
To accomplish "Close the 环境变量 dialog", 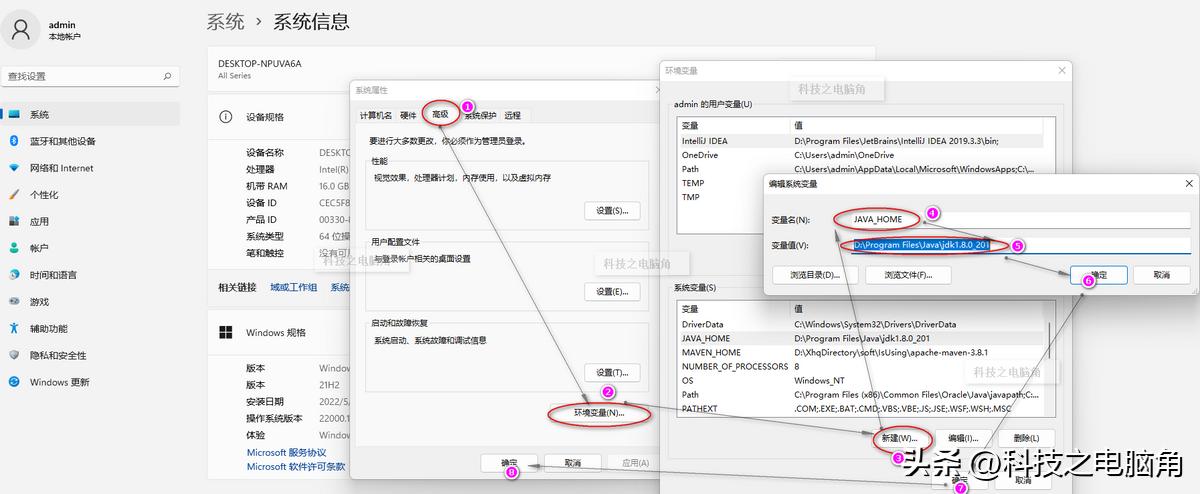I will coord(1061,71).
